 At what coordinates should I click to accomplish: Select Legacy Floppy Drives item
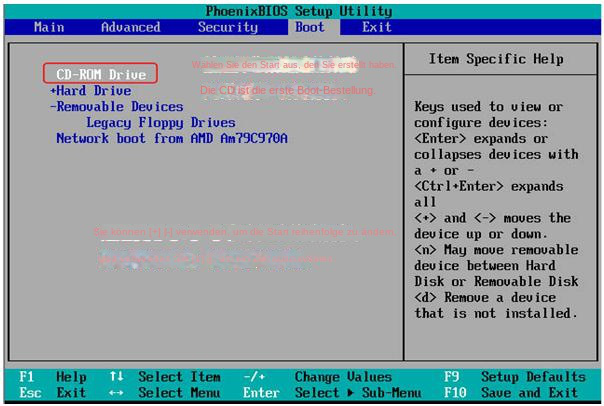pyautogui.click(x=160, y=122)
